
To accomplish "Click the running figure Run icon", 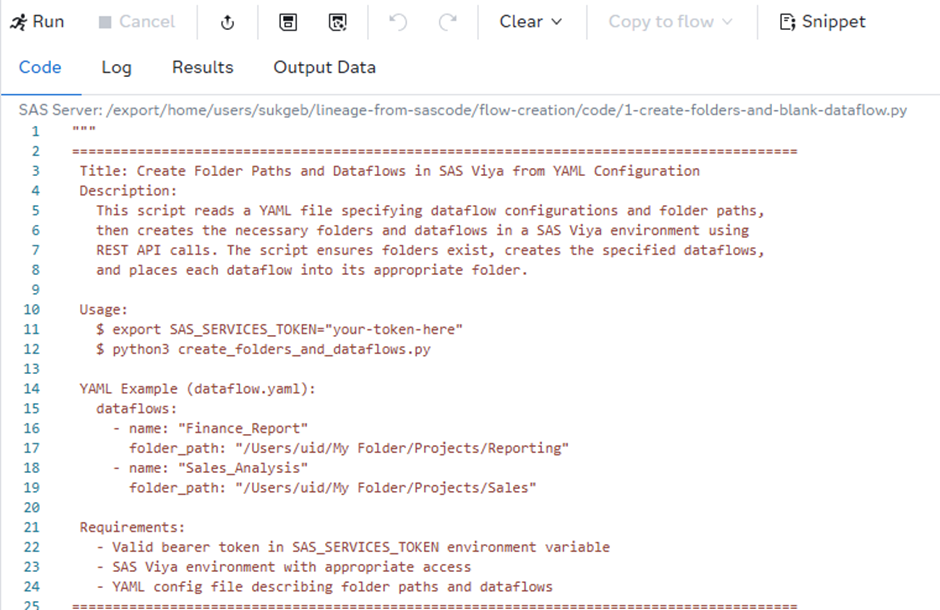I will pos(17,22).
